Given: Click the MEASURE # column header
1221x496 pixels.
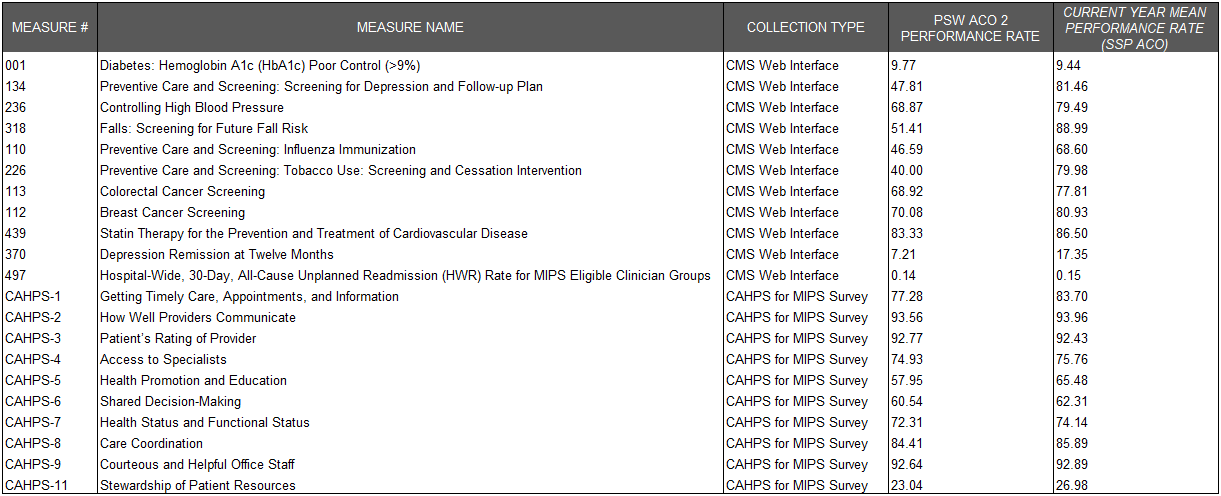Looking at the screenshot, I should (x=48, y=28).
